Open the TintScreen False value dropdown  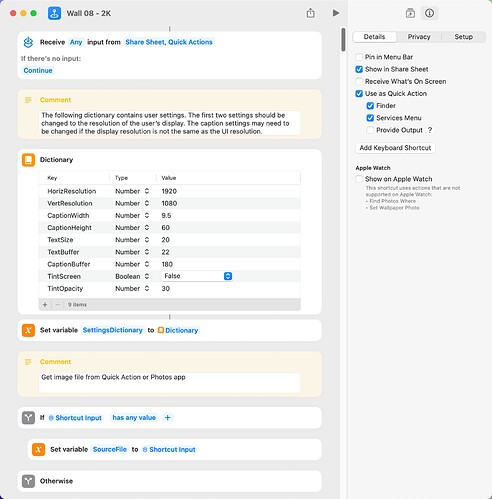pos(196,276)
